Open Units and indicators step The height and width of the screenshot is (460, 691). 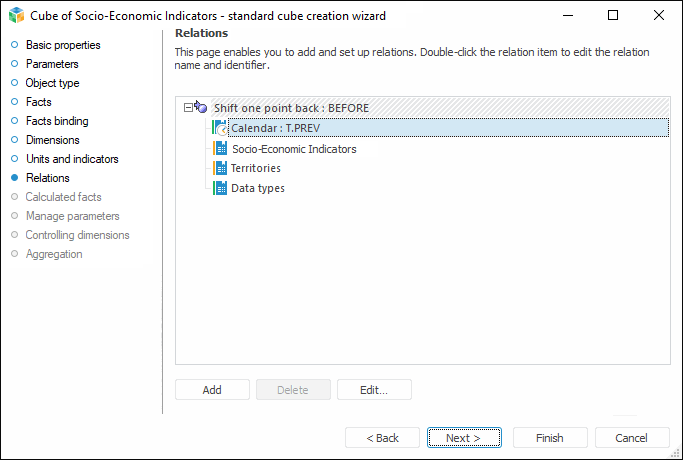click(x=72, y=159)
